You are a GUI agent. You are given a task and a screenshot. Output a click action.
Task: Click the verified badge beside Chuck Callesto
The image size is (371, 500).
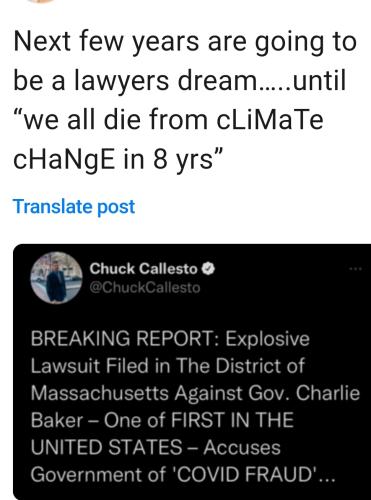point(208,269)
